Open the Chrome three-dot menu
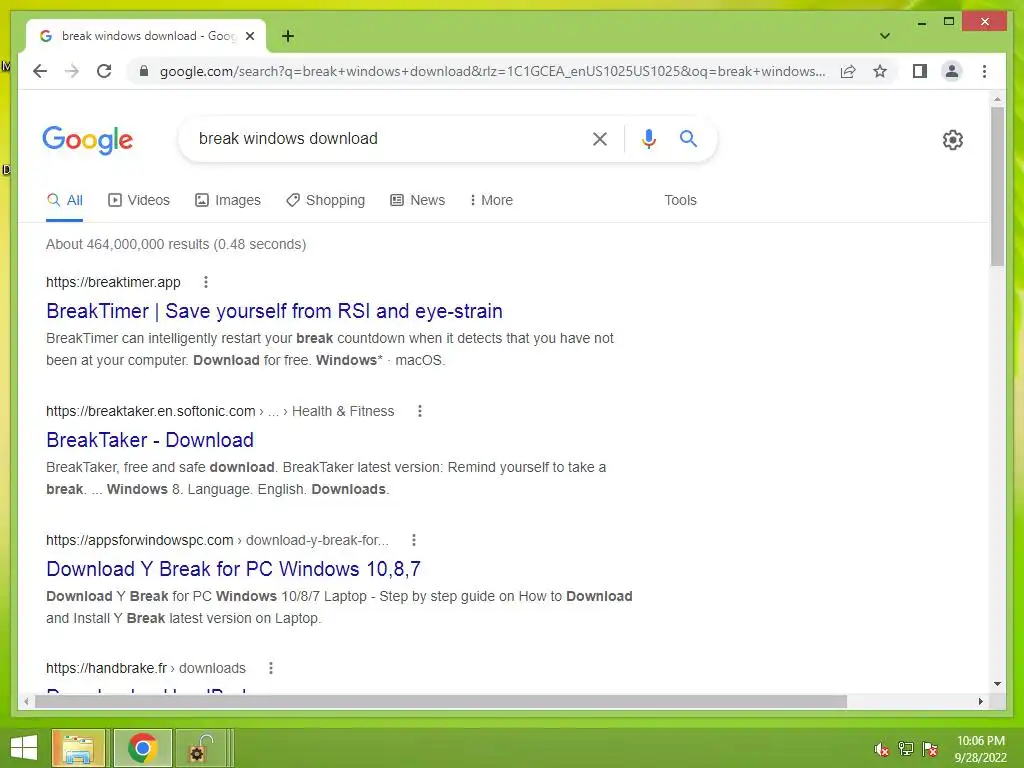This screenshot has width=1024, height=768. [984, 71]
